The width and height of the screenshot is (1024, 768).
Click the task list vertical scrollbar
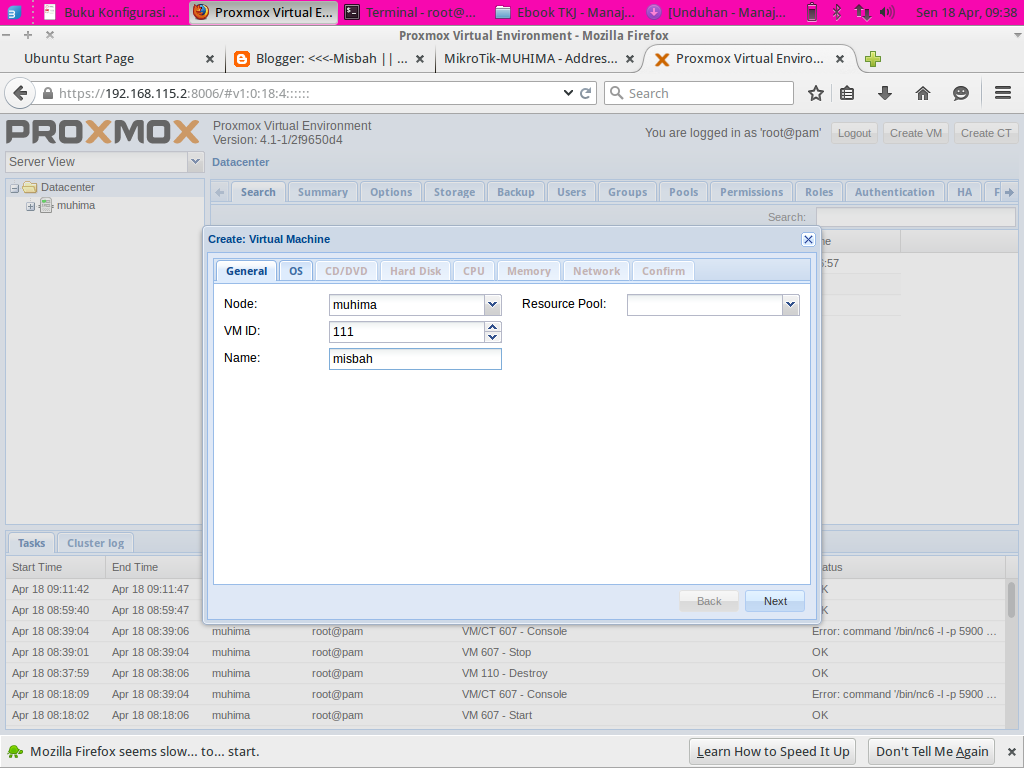[1011, 600]
